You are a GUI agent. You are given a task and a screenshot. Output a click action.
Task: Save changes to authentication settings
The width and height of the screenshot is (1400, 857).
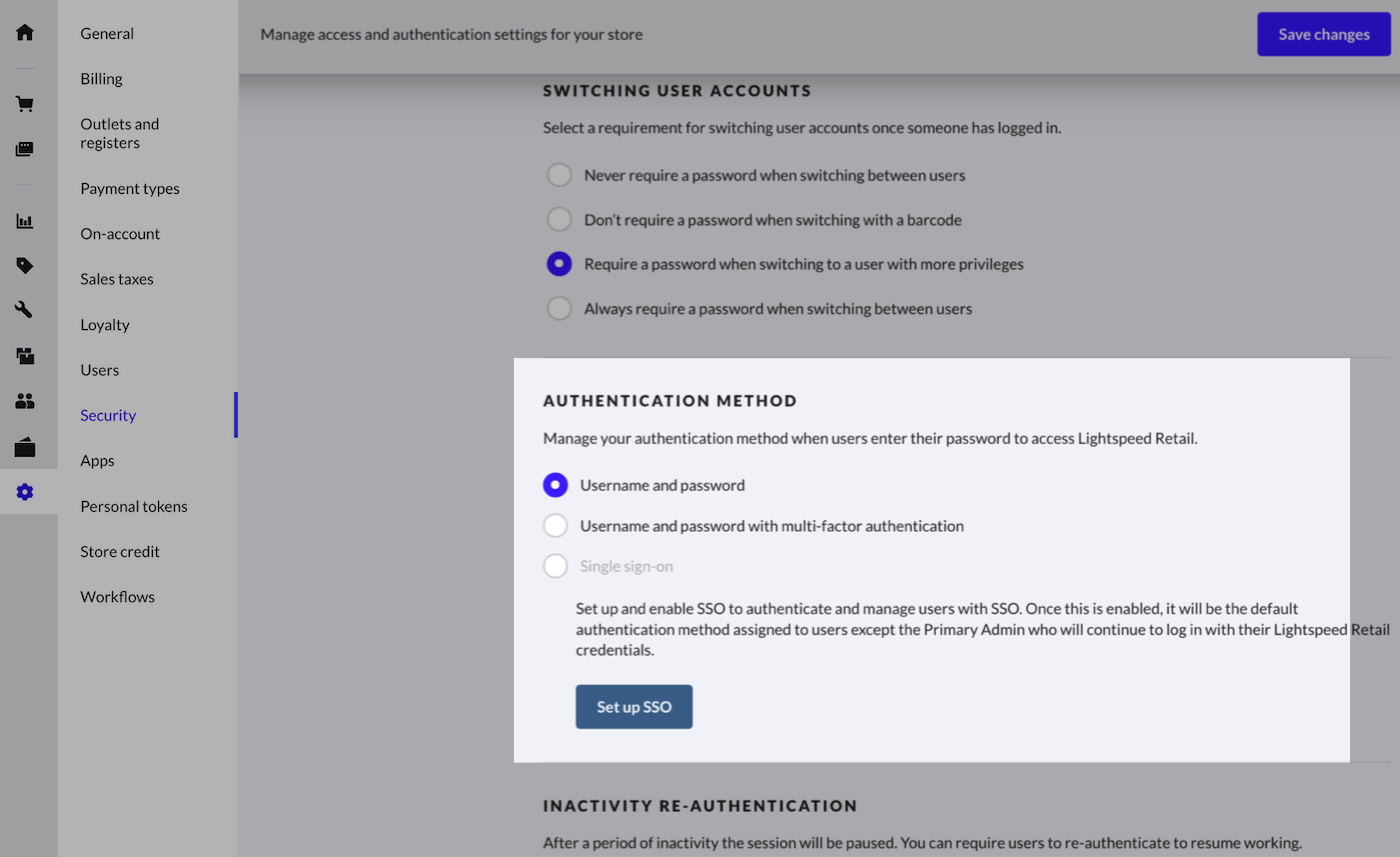(1323, 33)
